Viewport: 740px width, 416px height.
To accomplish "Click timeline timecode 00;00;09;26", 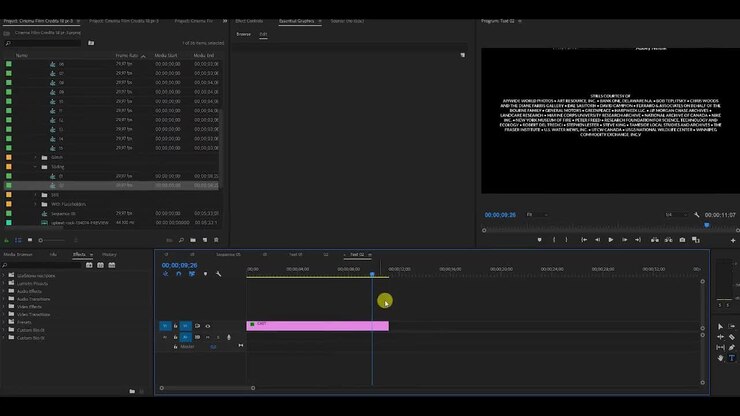I will [179, 265].
